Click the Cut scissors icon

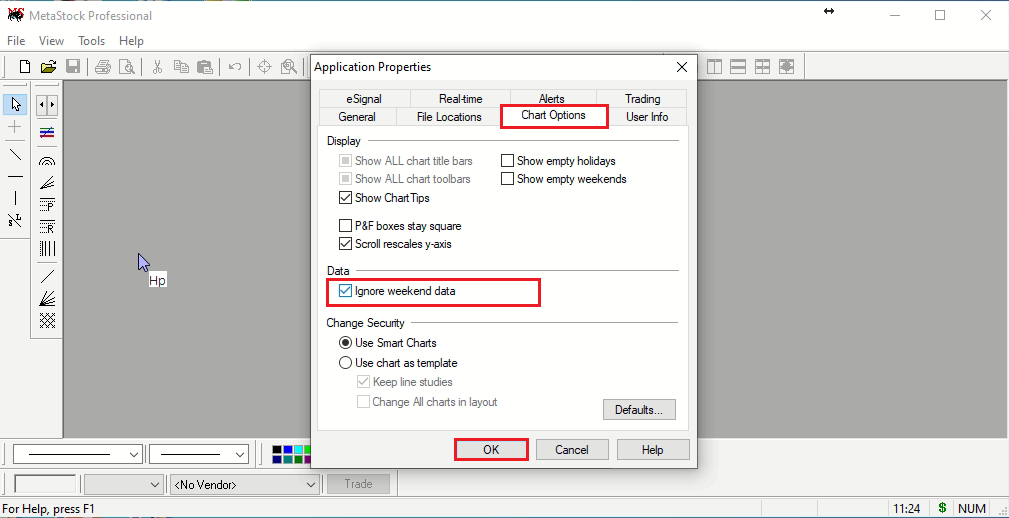[157, 66]
